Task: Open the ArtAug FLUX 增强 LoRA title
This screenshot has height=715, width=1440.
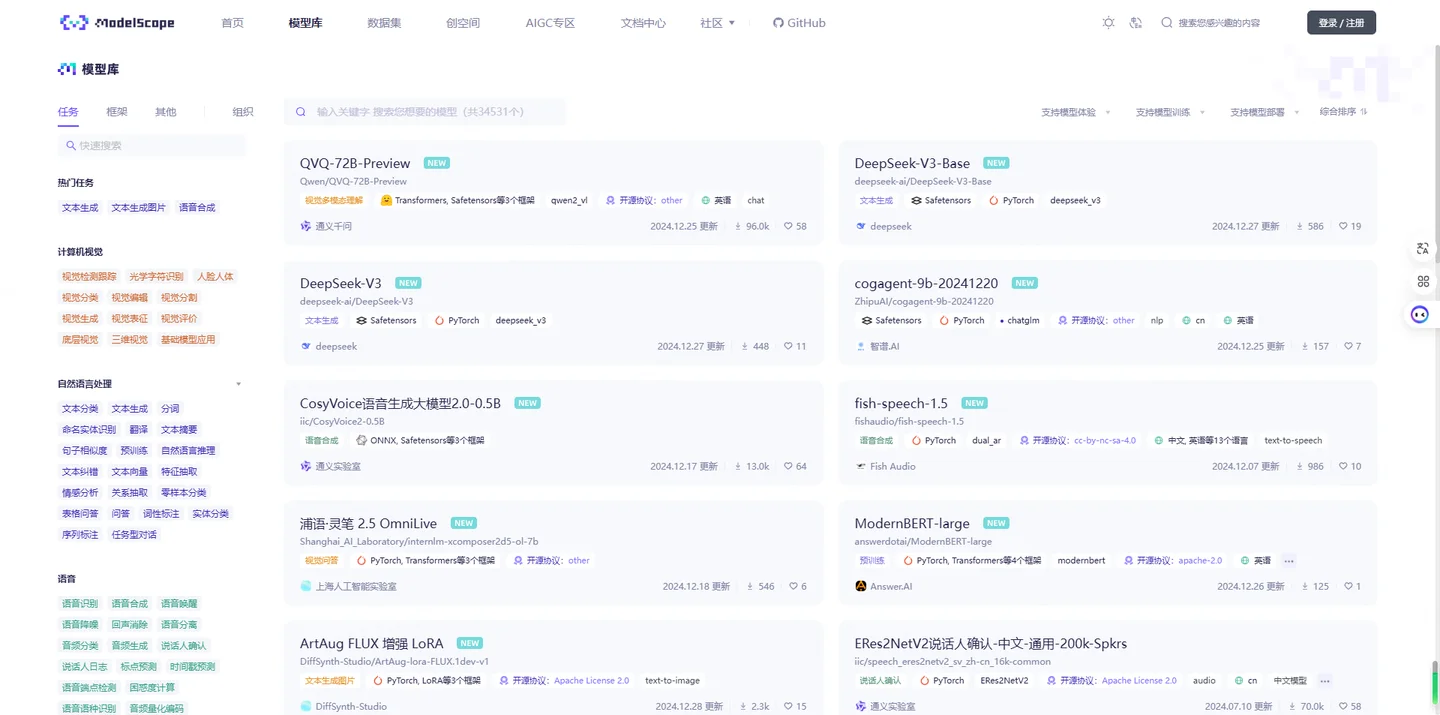Action: pyautogui.click(x=372, y=643)
